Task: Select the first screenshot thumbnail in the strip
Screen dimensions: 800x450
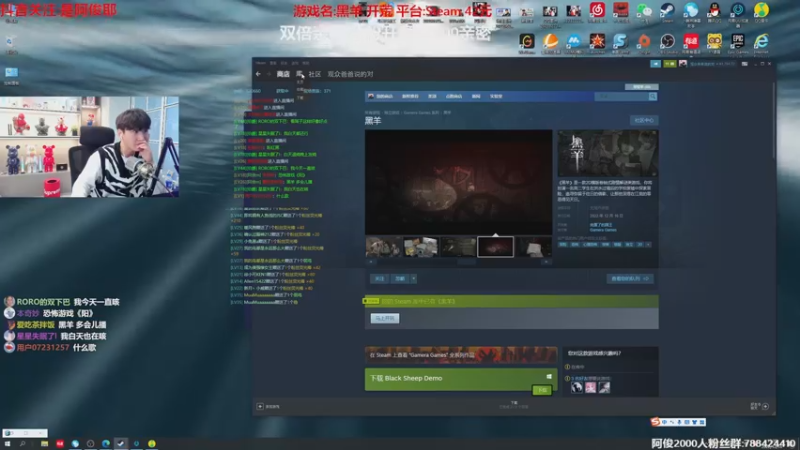Action: (x=383, y=247)
